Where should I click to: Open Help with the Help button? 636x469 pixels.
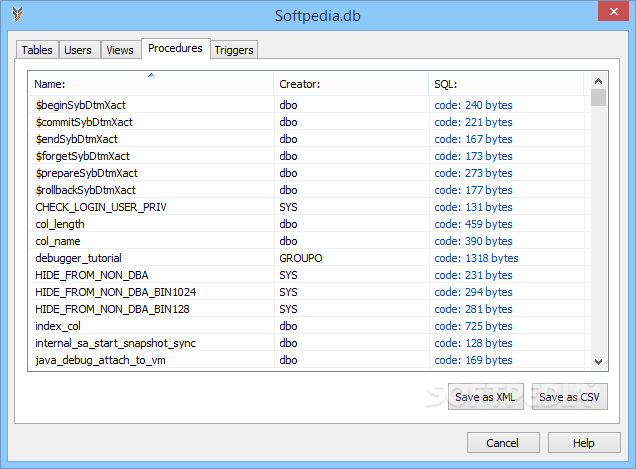click(x=584, y=443)
